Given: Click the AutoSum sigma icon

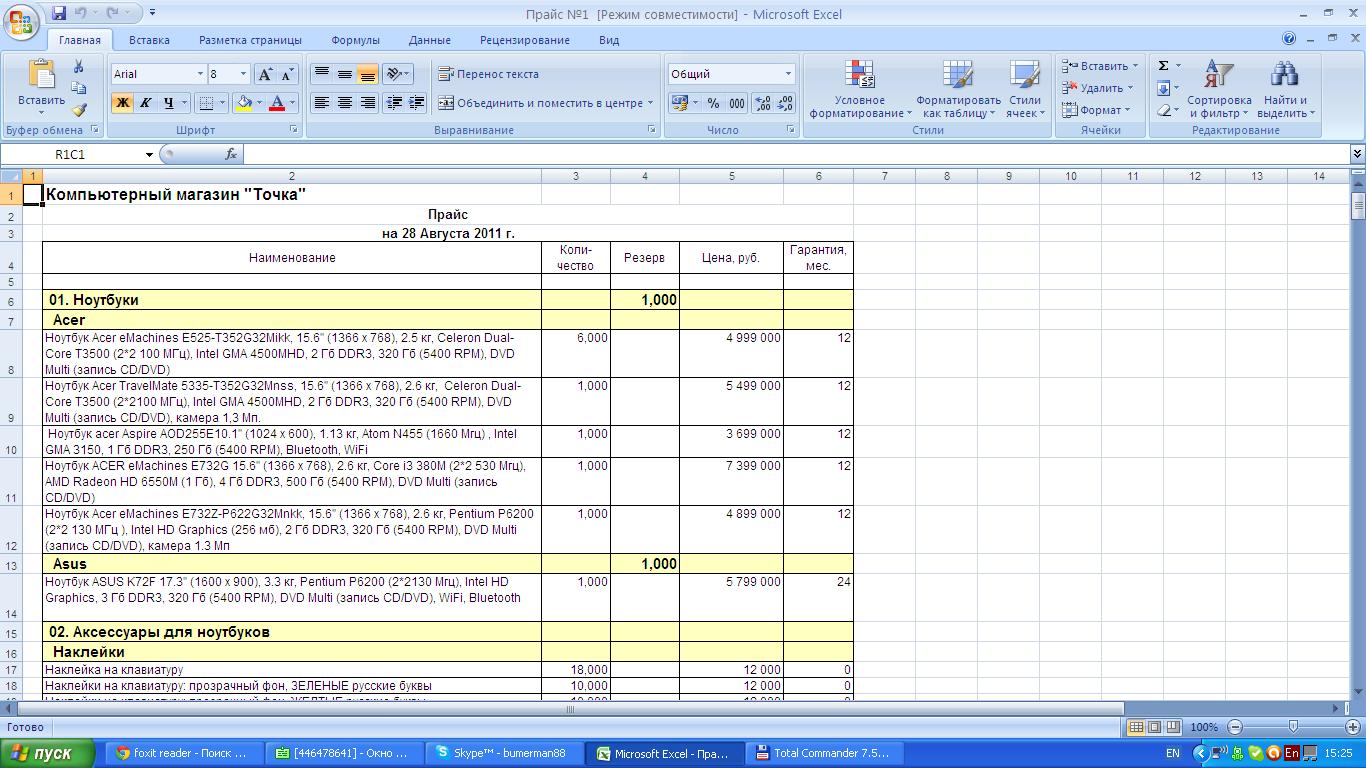Looking at the screenshot, I should pos(1164,66).
